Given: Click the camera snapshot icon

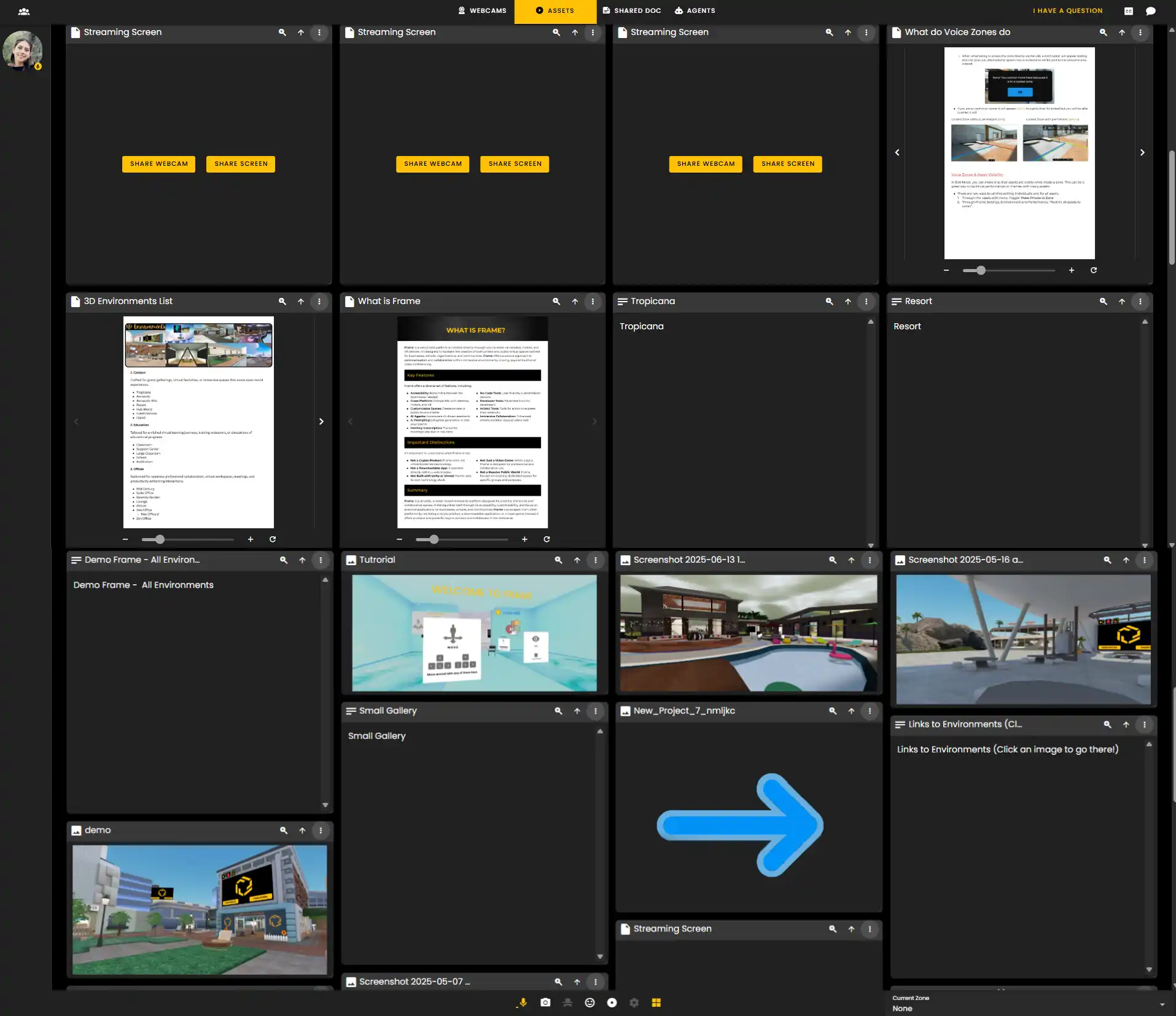Looking at the screenshot, I should click(x=545, y=1002).
